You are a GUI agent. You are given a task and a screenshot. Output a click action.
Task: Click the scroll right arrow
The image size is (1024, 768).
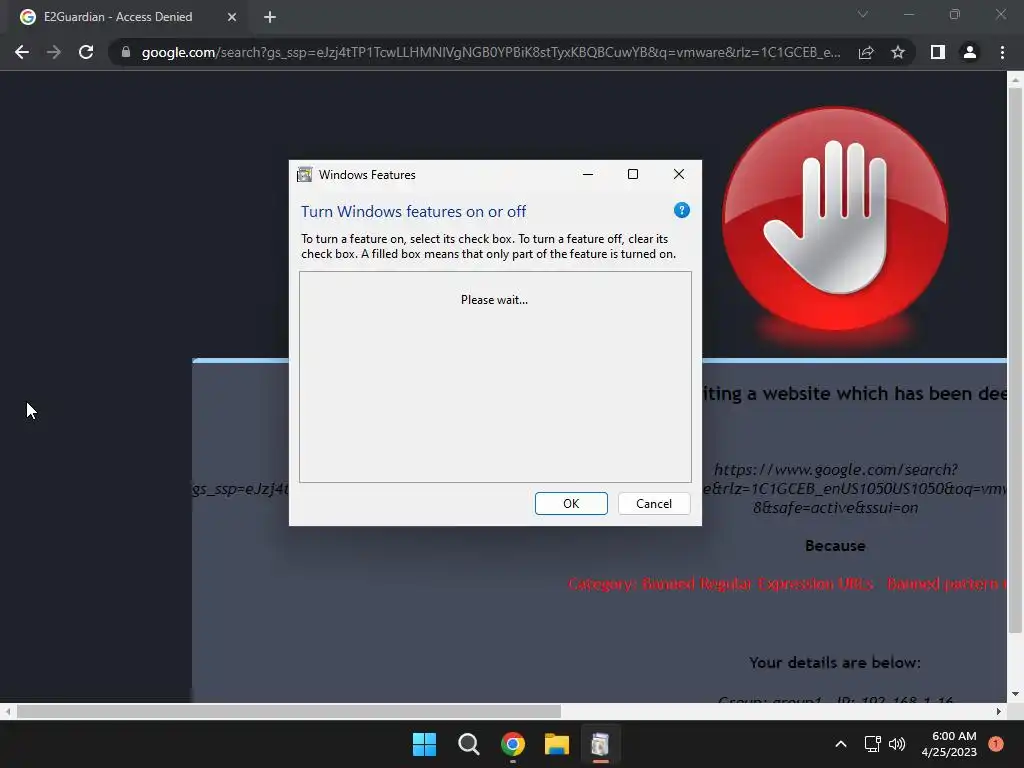999,711
